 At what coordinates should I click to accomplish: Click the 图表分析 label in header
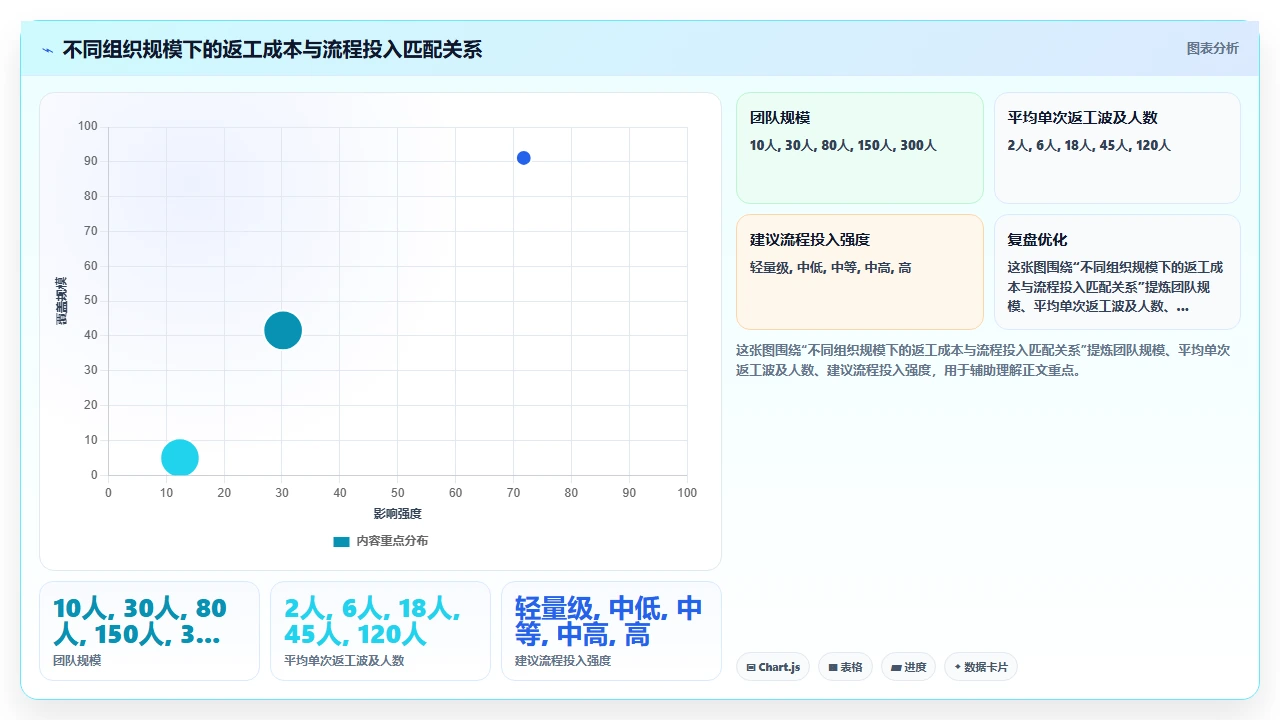point(1212,49)
